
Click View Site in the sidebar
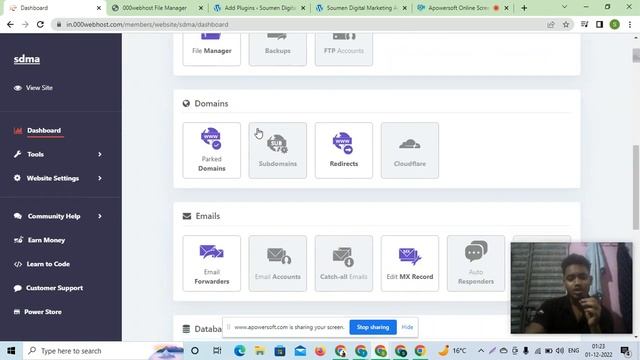click(x=33, y=88)
